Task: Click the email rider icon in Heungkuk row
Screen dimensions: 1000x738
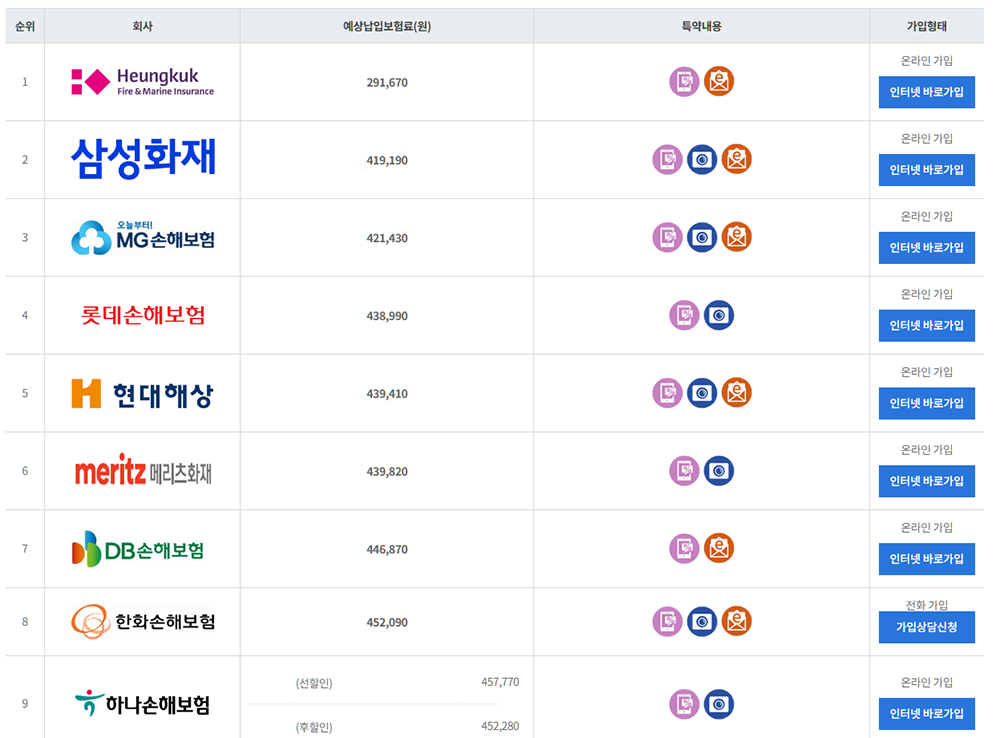Action: point(719,82)
